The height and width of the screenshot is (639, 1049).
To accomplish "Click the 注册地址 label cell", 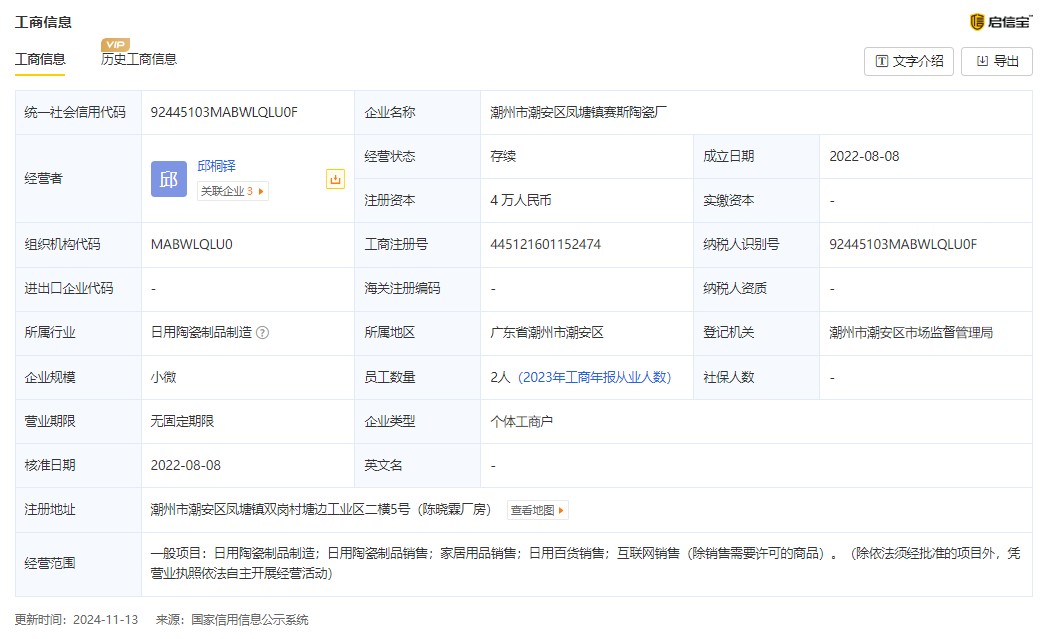I will pos(78,510).
